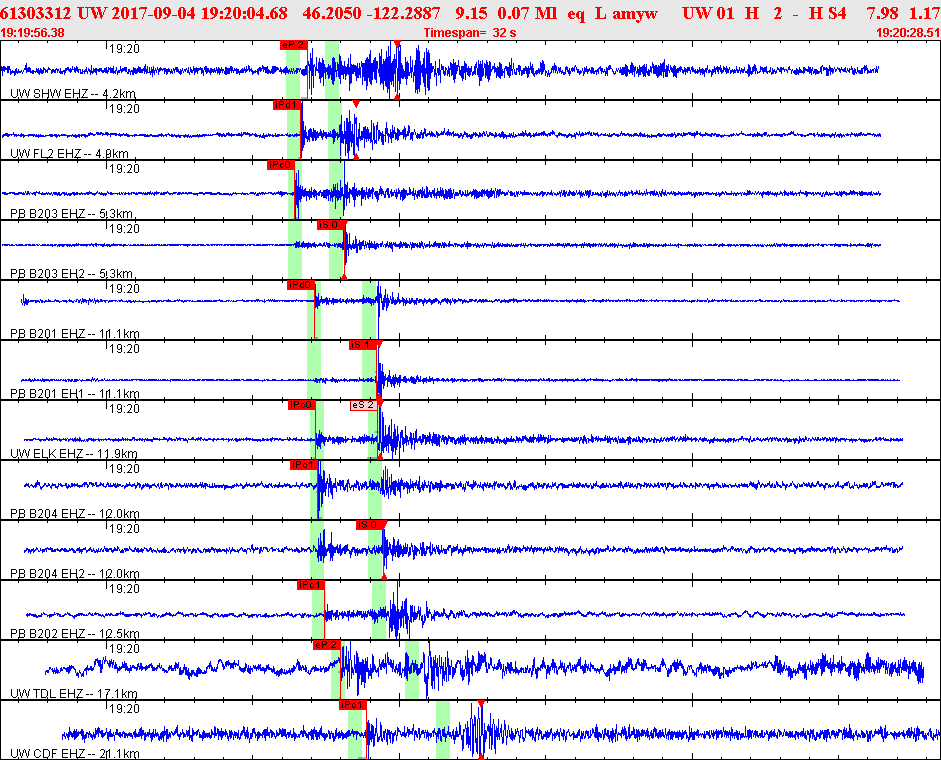Select the eP 2 pick on TDL trace
Image resolution: width=941 pixels, height=760 pixels.
pyautogui.click(x=327, y=645)
